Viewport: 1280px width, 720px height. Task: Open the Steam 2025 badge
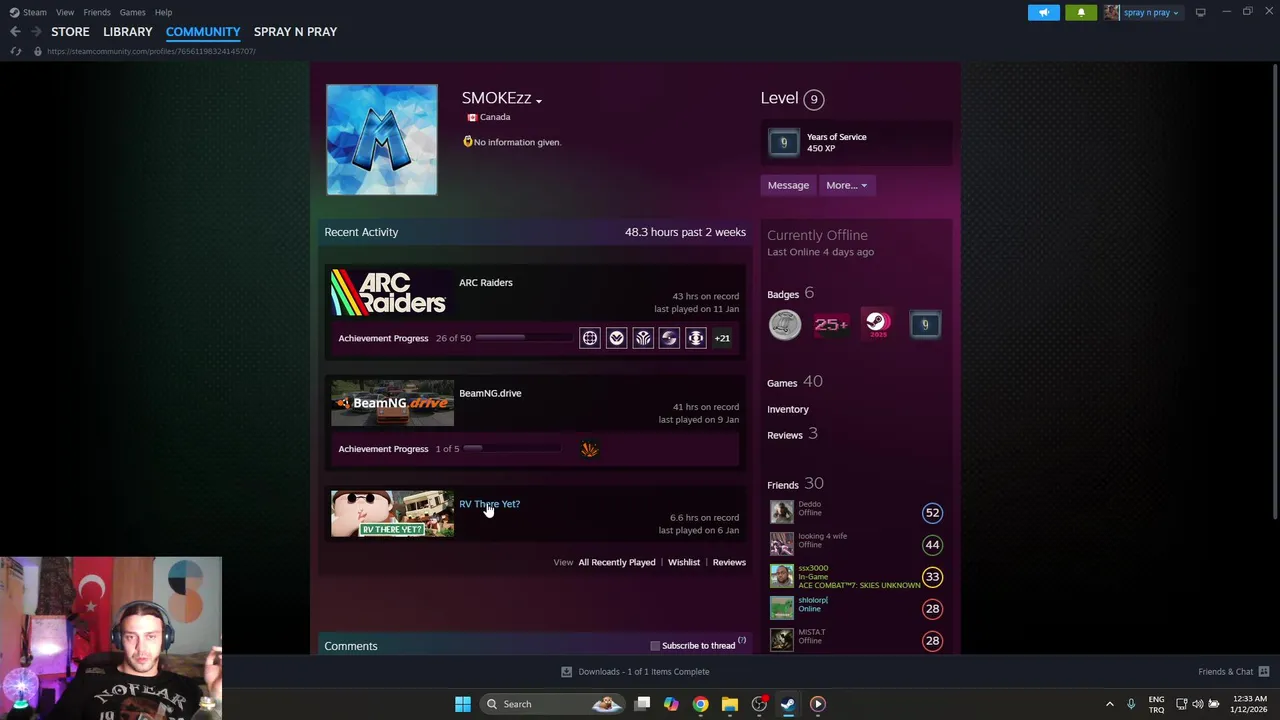pos(877,324)
